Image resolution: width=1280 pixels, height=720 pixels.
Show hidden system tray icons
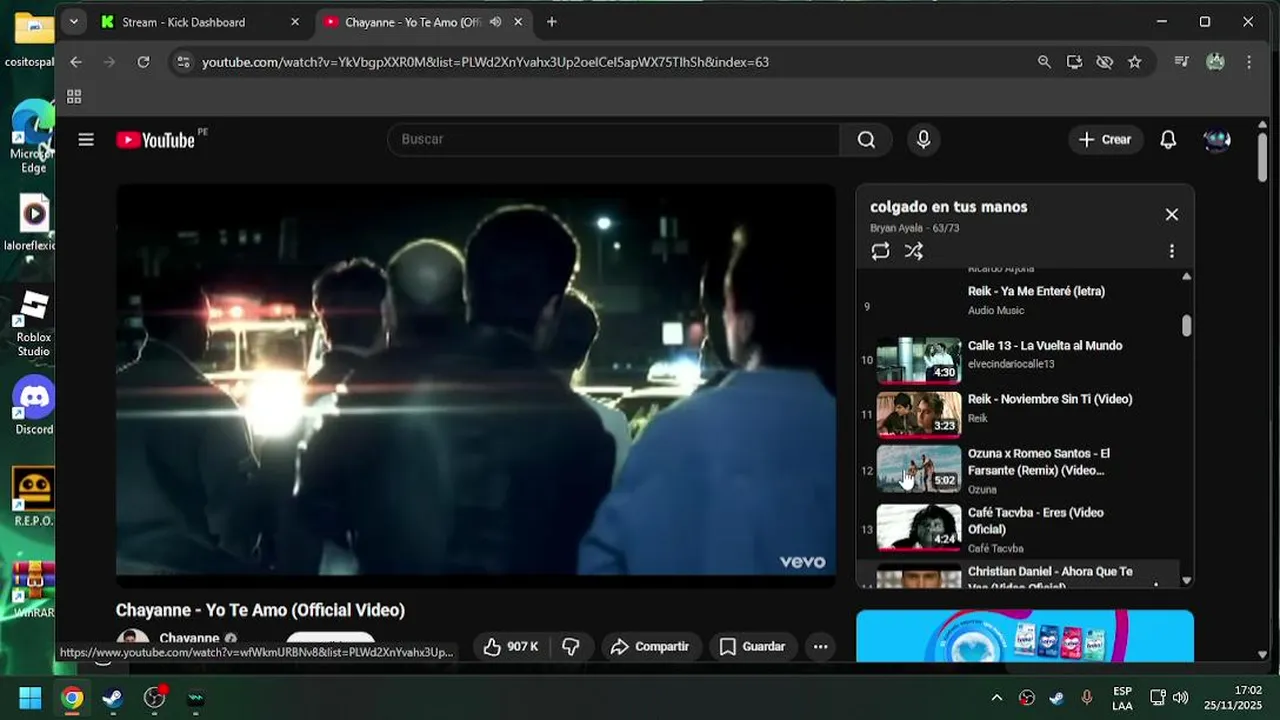tap(997, 698)
